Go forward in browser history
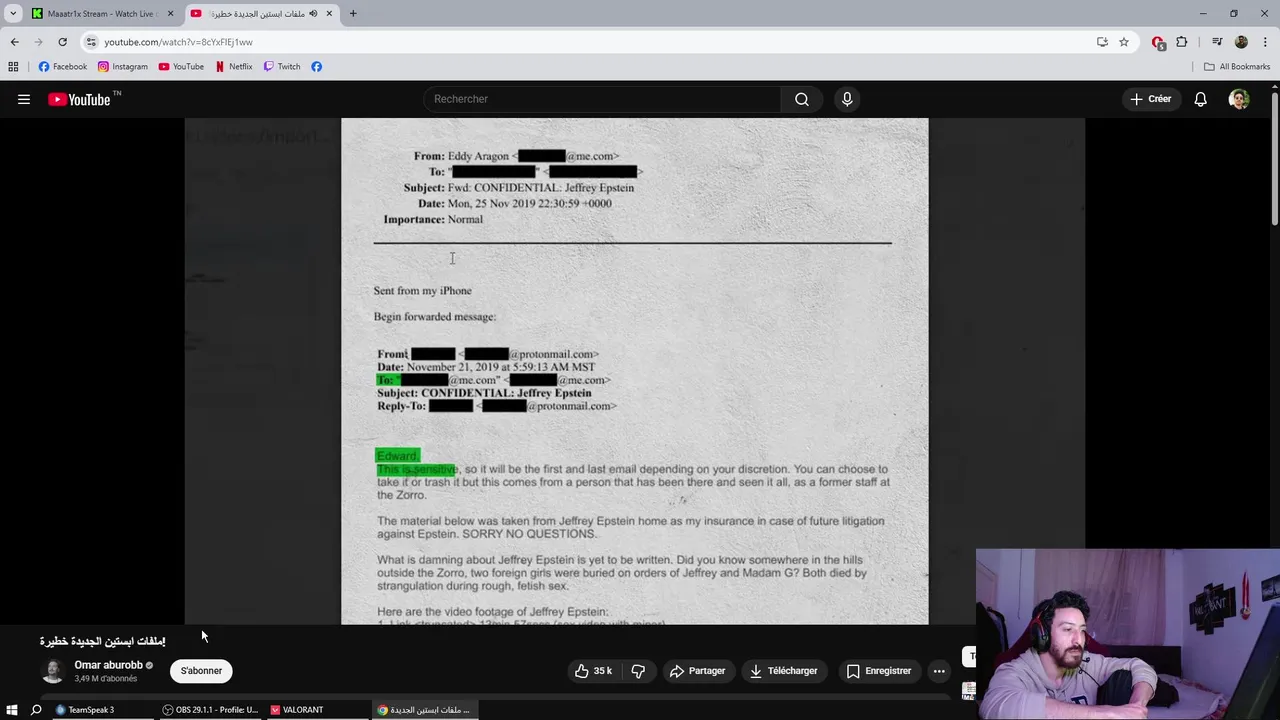The width and height of the screenshot is (1280, 720). tap(38, 42)
